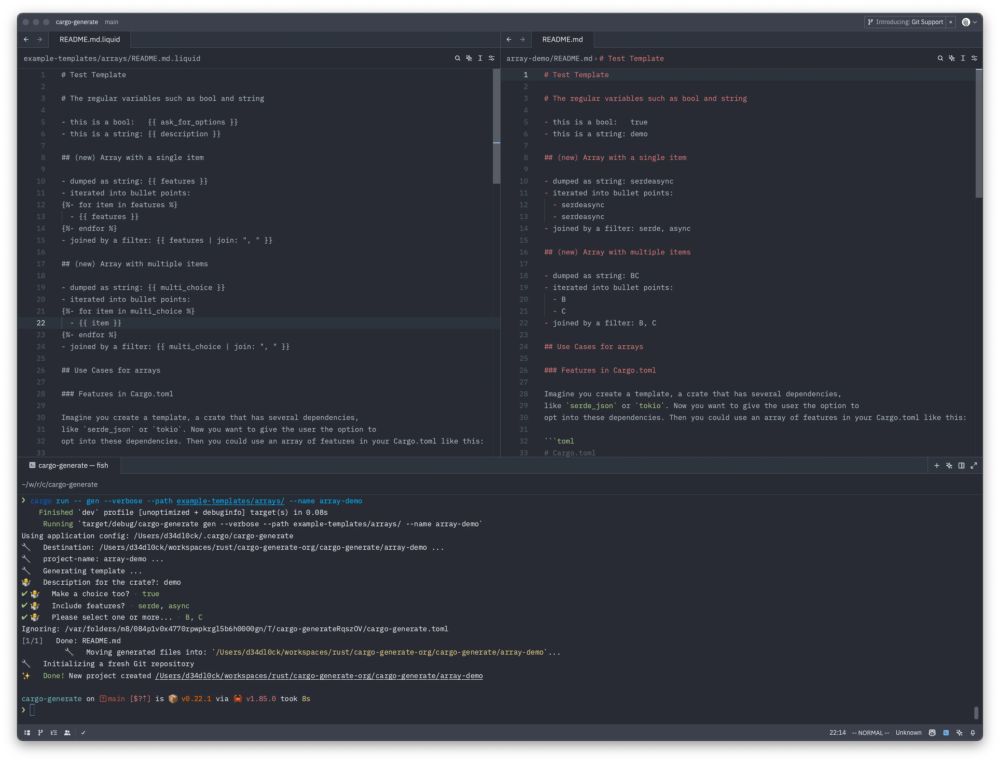Click Introducing: Git Support banner
Viewport: 1000px width, 762px height.
click(906, 22)
